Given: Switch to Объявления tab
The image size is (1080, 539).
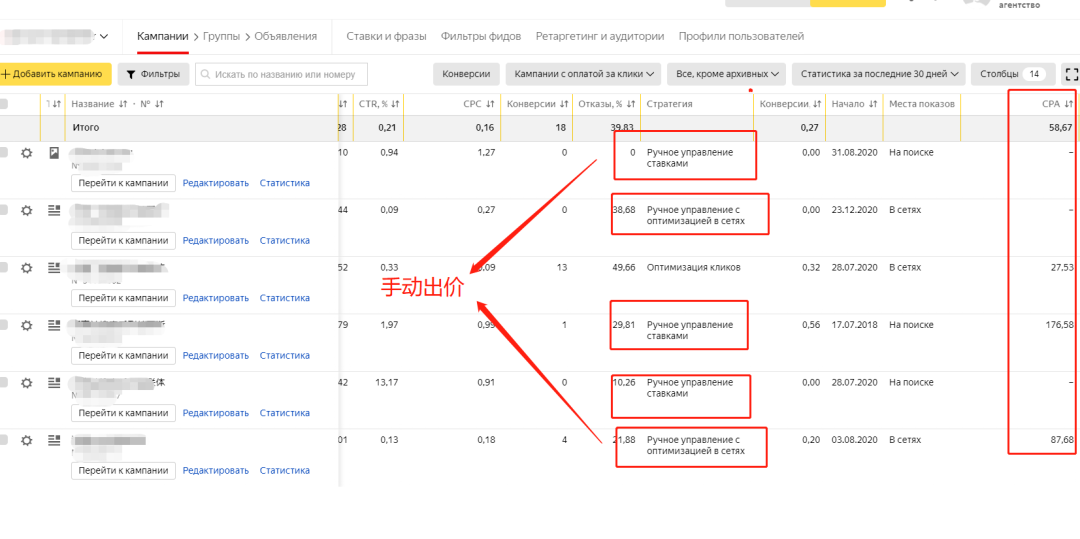Looking at the screenshot, I should click(286, 36).
